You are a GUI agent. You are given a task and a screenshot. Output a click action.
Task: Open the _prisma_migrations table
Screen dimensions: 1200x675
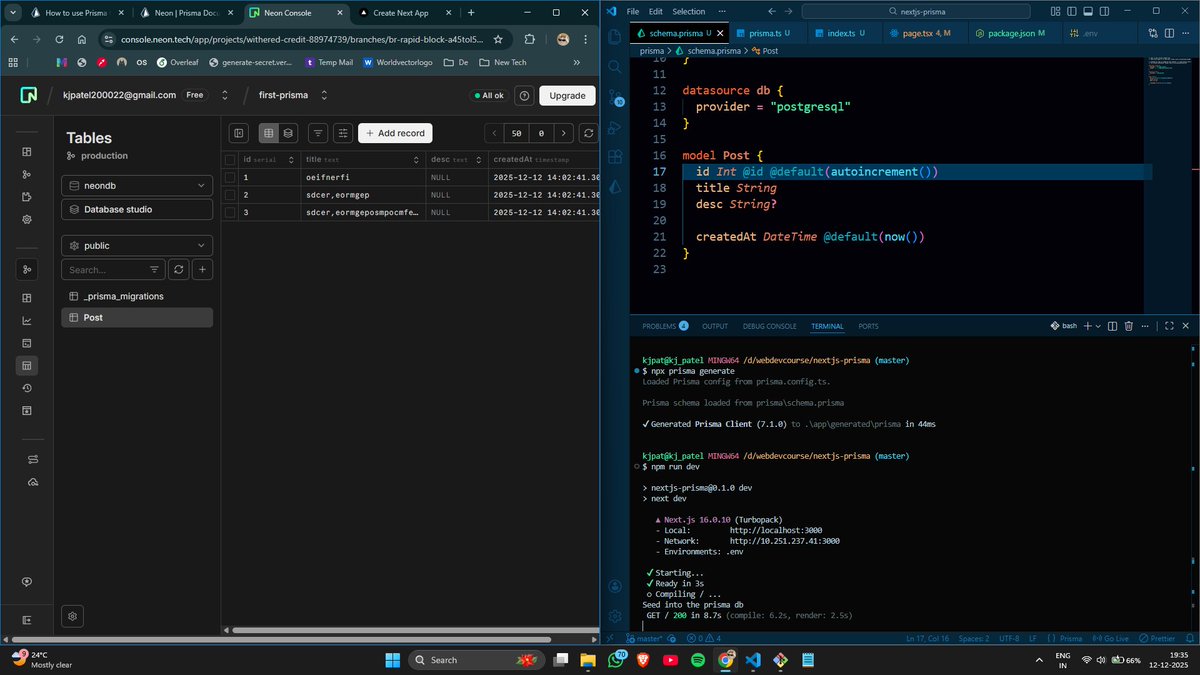[x=137, y=296]
